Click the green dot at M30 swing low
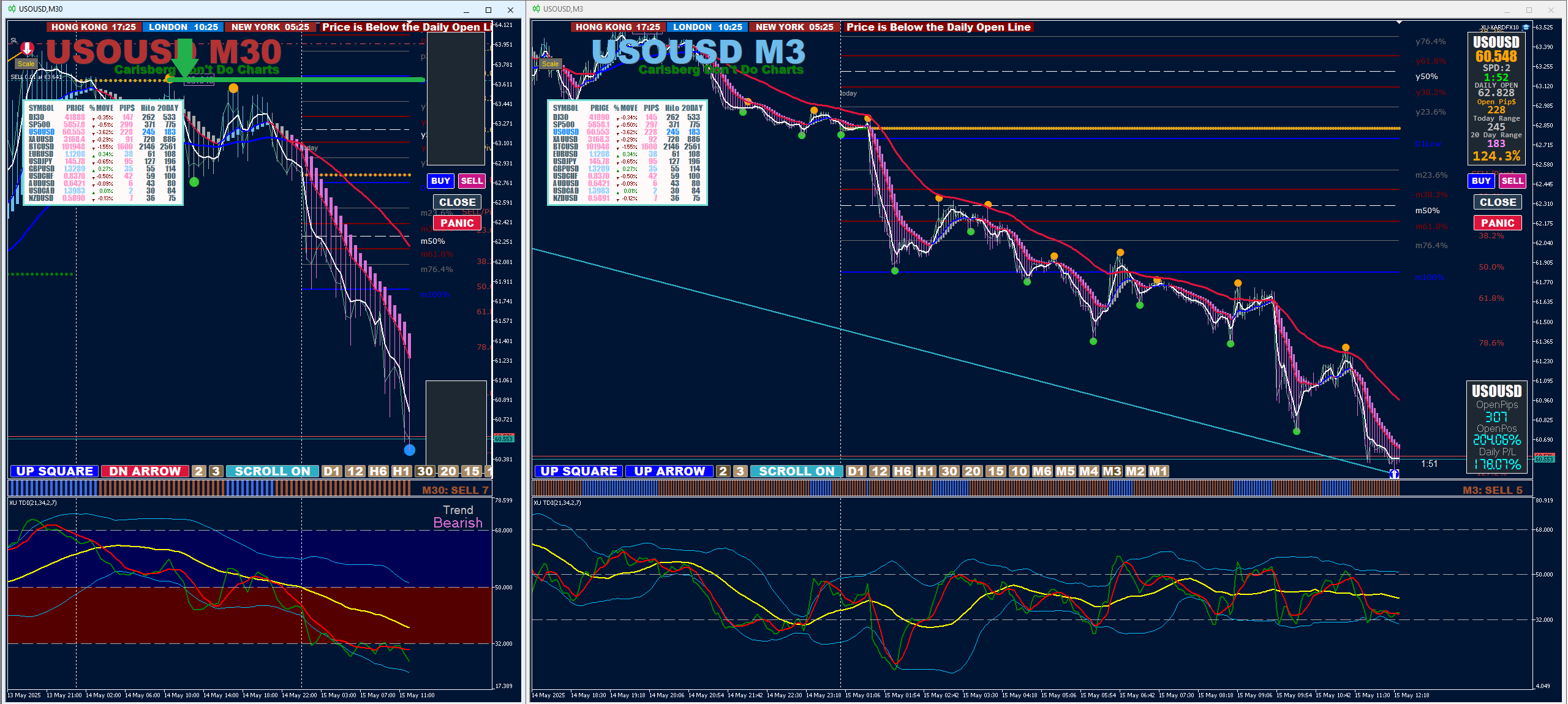Viewport: 1568px width, 704px height. [x=194, y=182]
